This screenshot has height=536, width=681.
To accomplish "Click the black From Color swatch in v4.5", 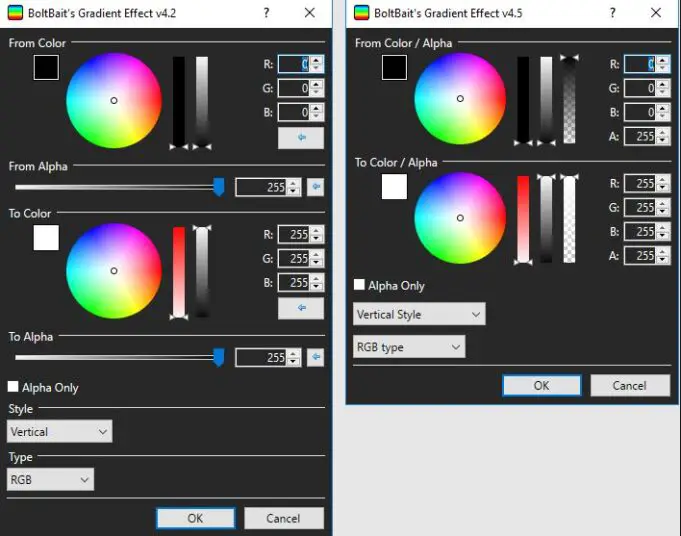I will (x=394, y=67).
